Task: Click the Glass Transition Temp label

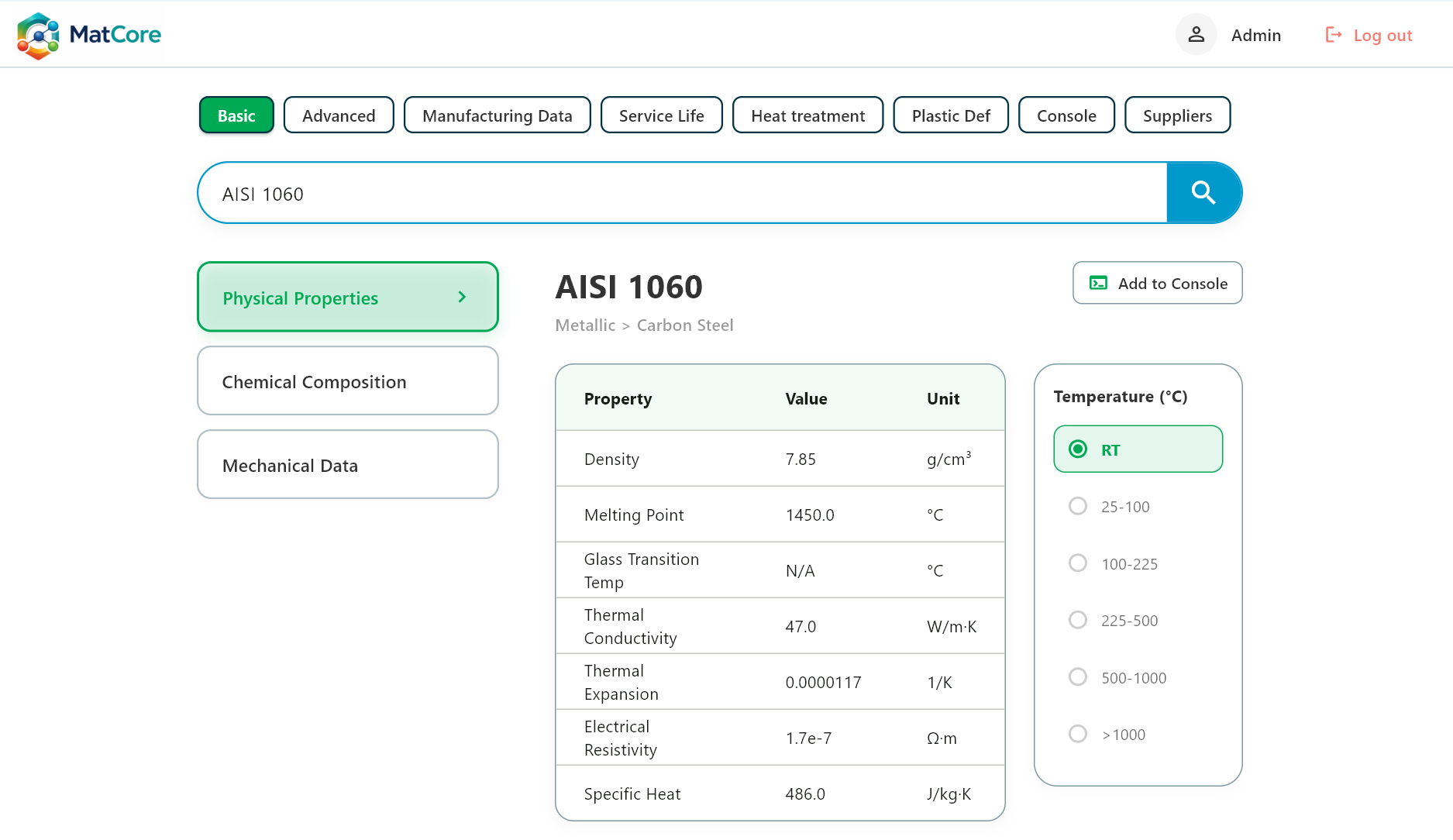Action: [642, 570]
